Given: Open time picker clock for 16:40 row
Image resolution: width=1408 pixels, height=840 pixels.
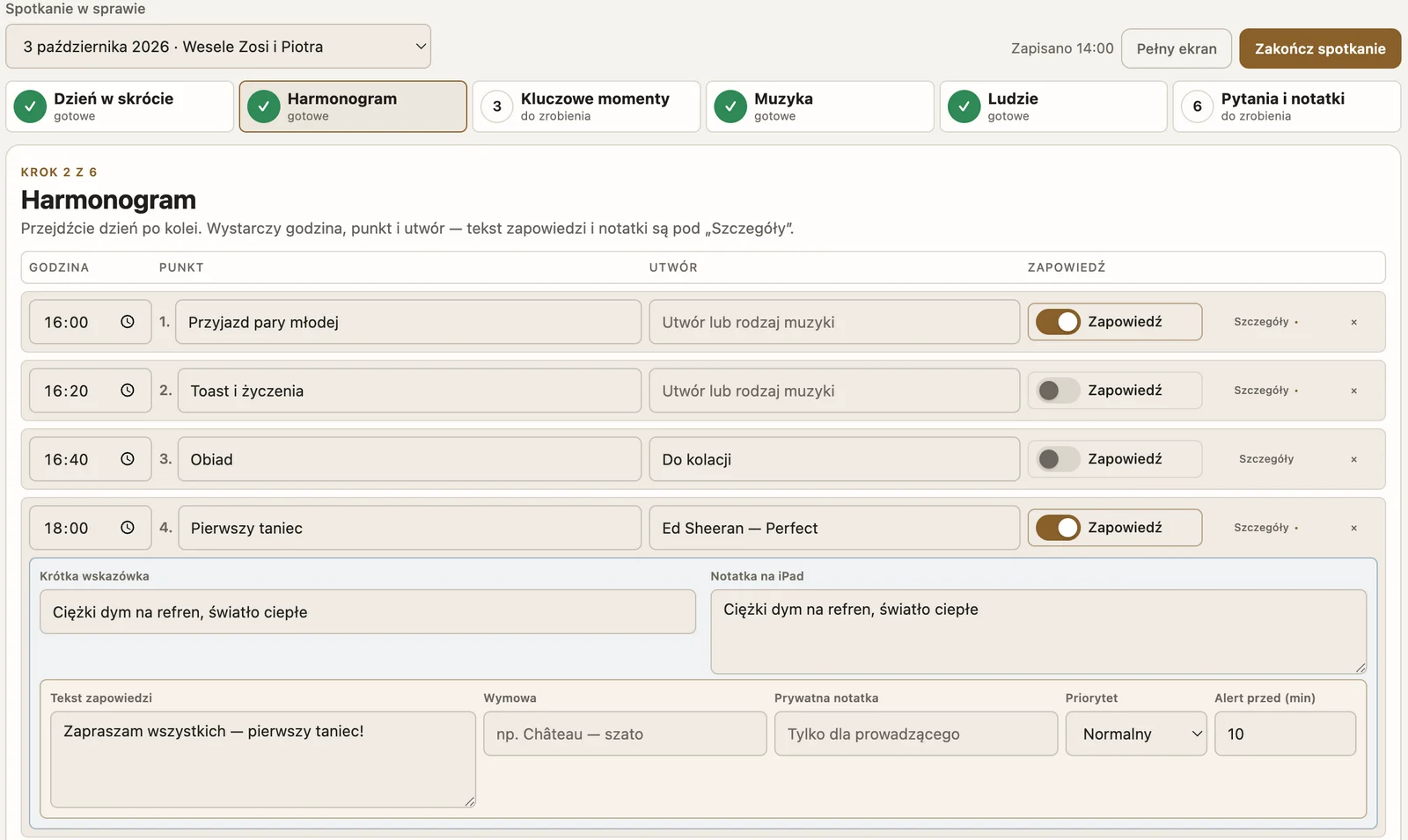Looking at the screenshot, I should coord(128,459).
